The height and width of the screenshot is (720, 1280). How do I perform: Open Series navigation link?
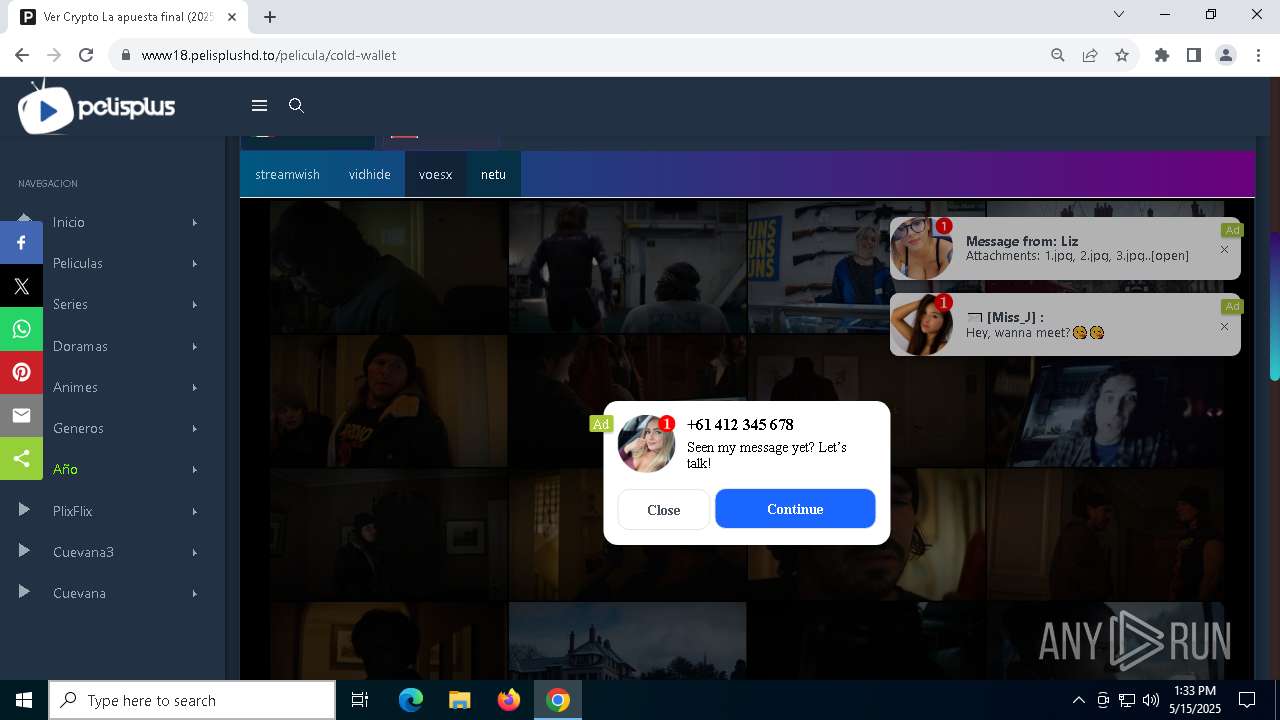tap(70, 304)
